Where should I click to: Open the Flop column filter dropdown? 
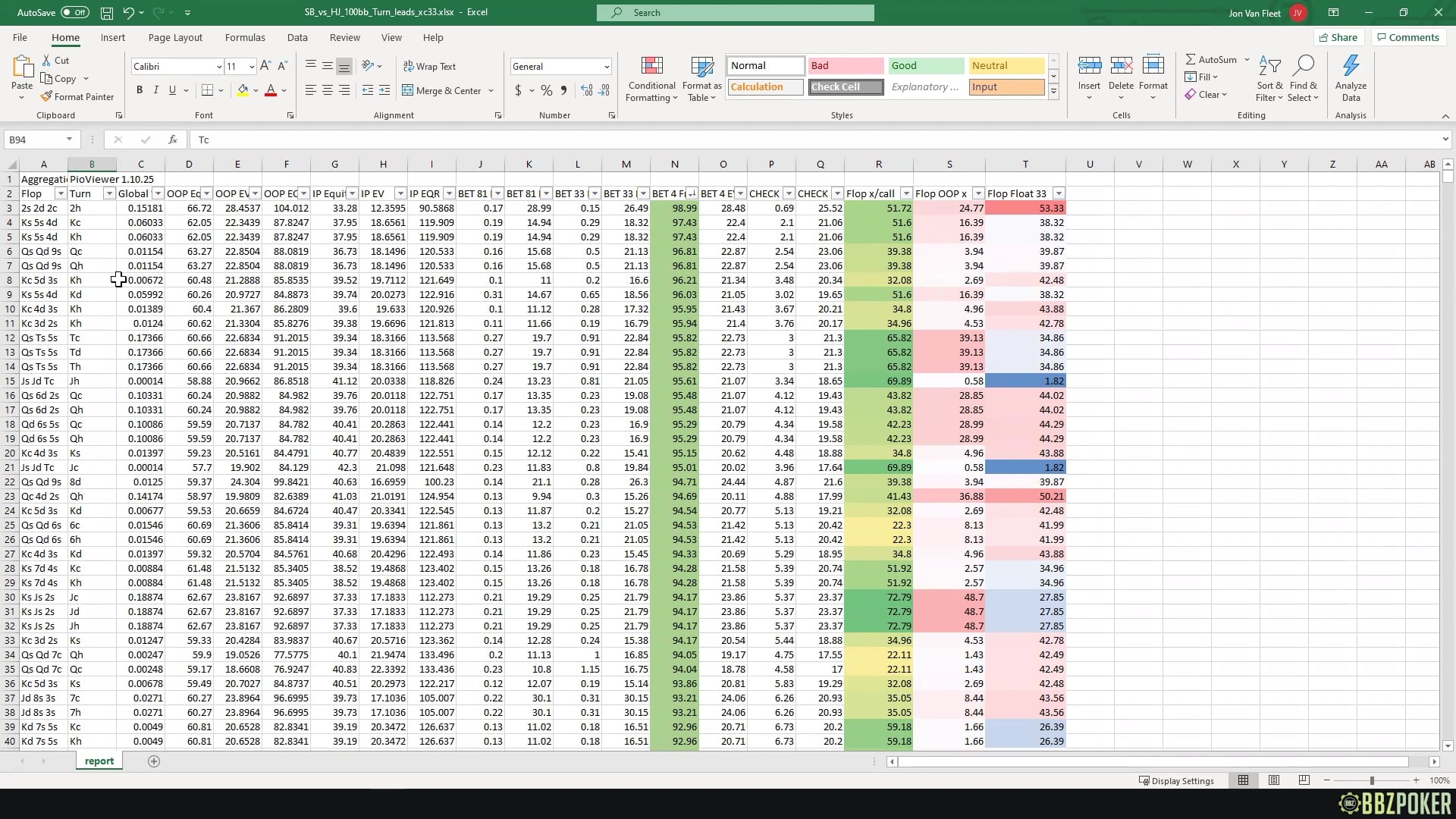pyautogui.click(x=61, y=193)
